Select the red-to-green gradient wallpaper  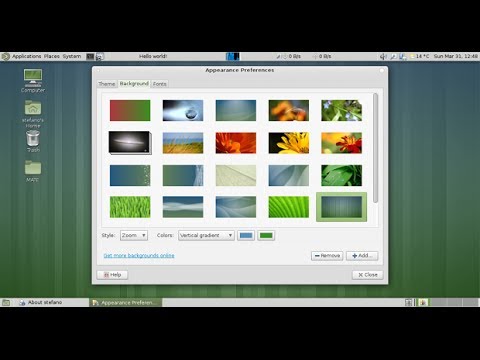[130, 110]
